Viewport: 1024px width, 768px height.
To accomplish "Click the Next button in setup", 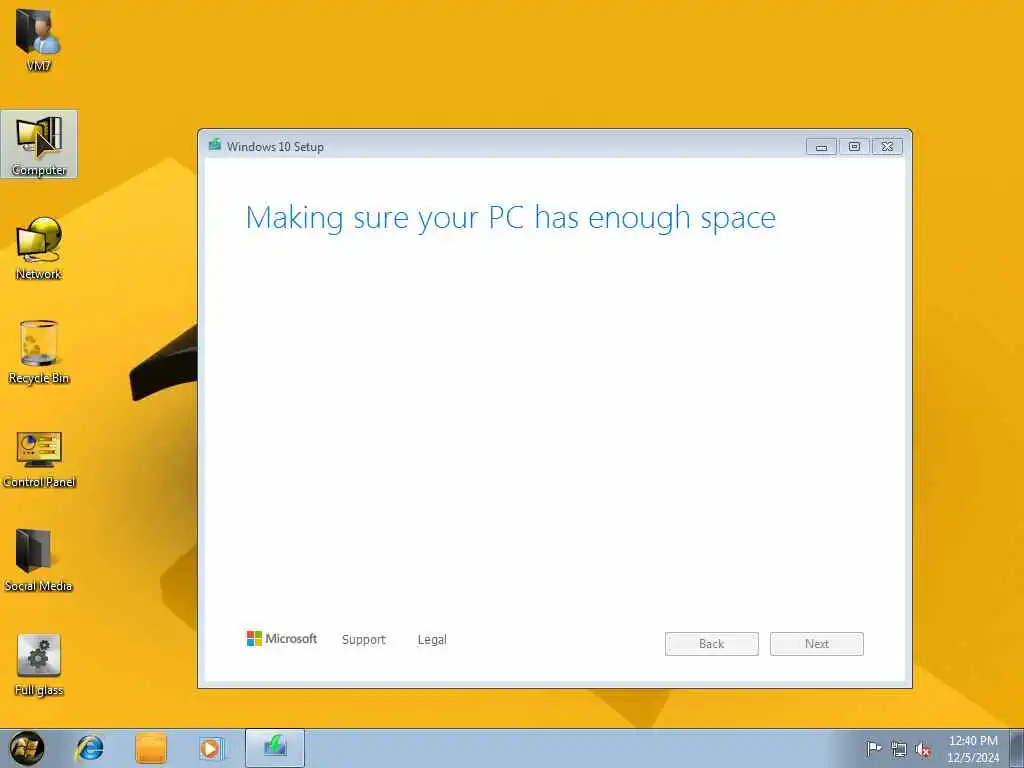I will (x=816, y=644).
